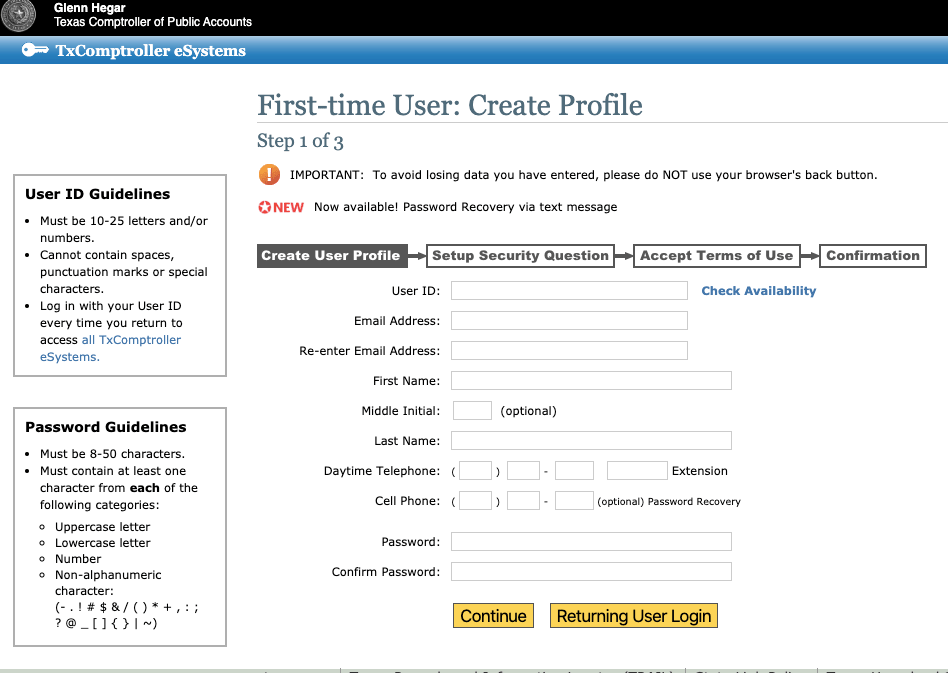Image resolution: width=948 pixels, height=673 pixels.
Task: Click the Non-alphanumeric character guideline text
Action: (x=108, y=583)
